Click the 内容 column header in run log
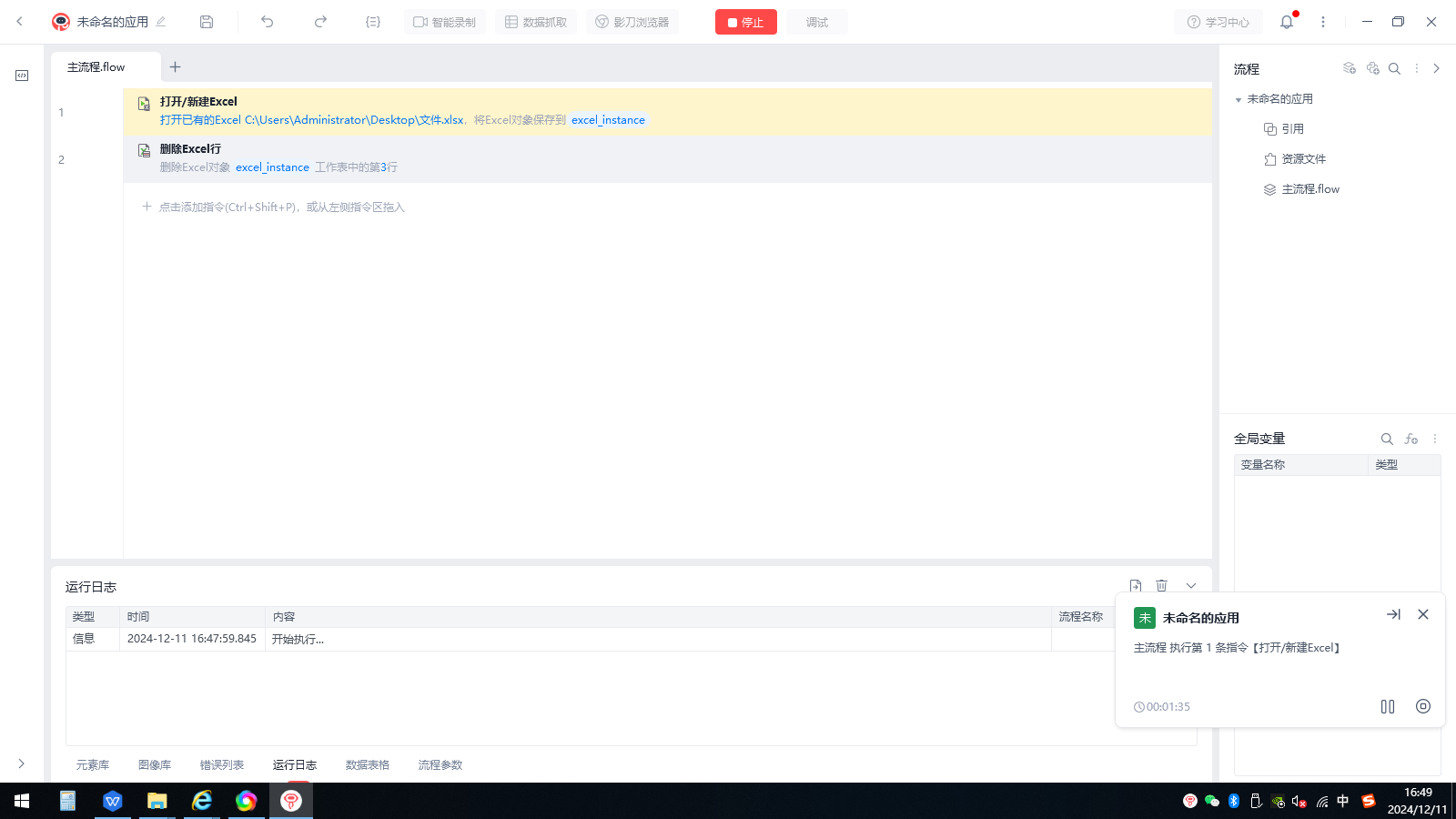The width and height of the screenshot is (1456, 819). click(658, 617)
